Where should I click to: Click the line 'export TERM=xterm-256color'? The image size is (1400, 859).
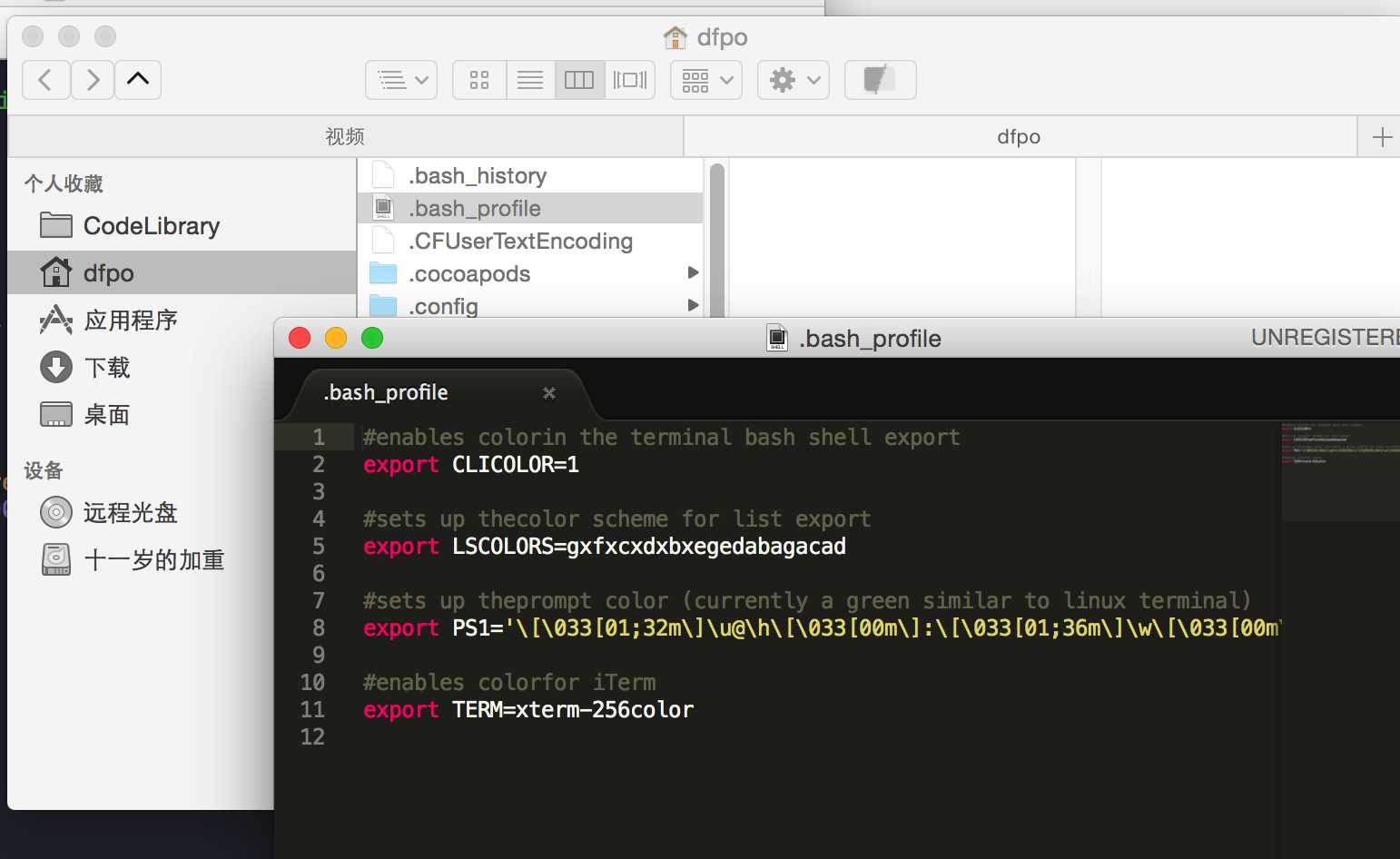click(x=528, y=709)
